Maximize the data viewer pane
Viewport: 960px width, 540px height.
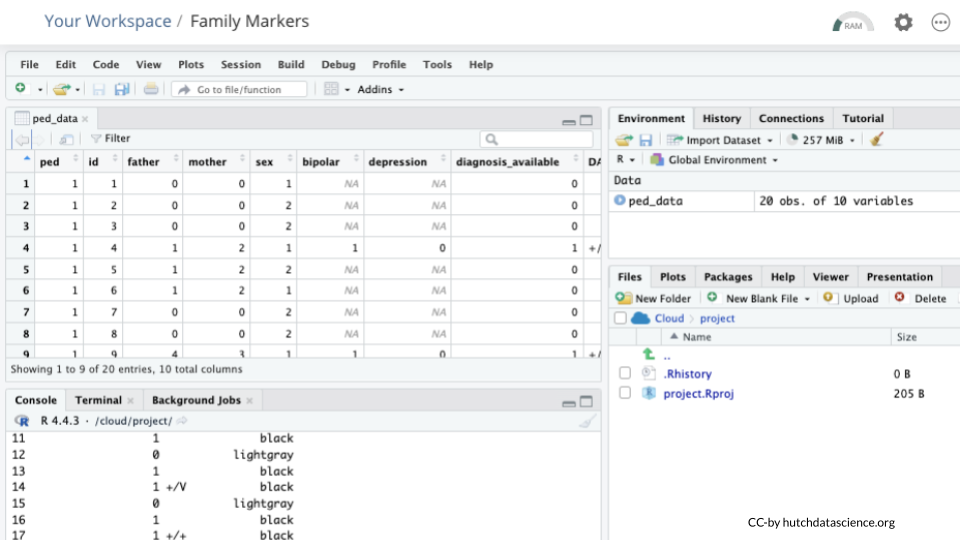[x=586, y=120]
